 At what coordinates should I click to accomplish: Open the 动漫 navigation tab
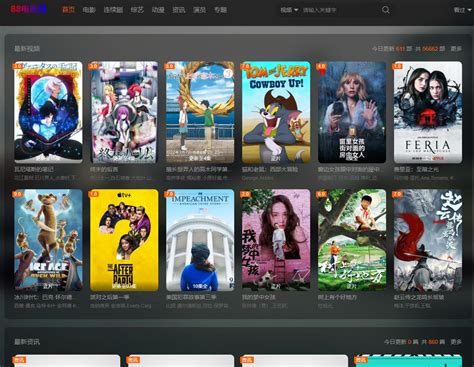tap(158, 10)
